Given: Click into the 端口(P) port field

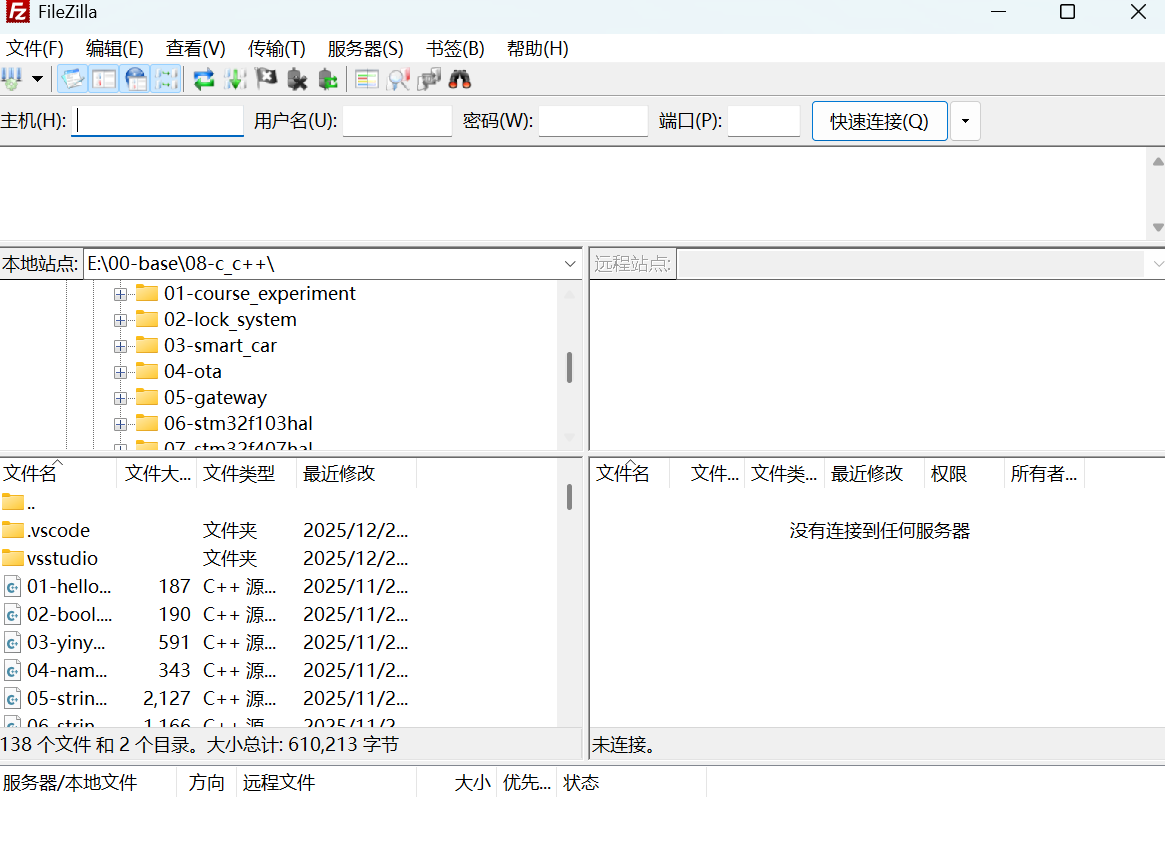Looking at the screenshot, I should tap(764, 120).
